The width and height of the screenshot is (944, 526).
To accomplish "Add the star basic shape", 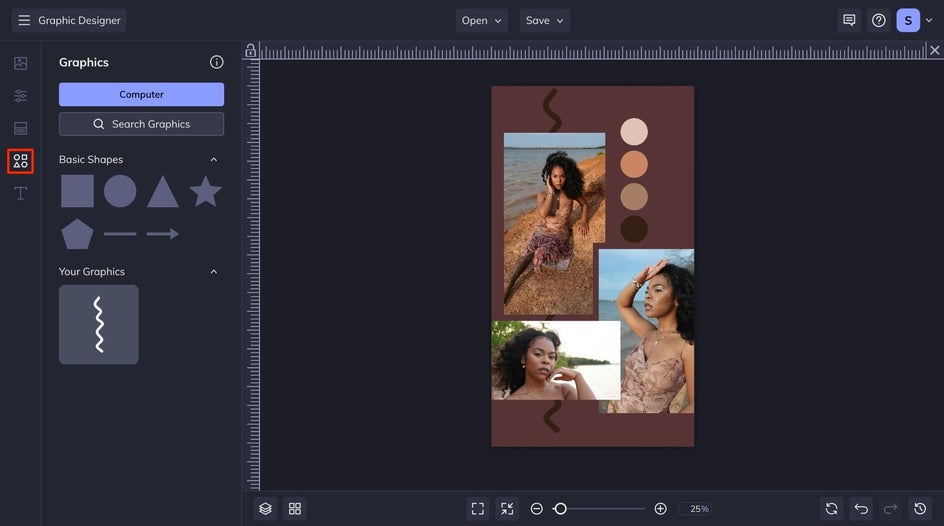I will [x=205, y=191].
